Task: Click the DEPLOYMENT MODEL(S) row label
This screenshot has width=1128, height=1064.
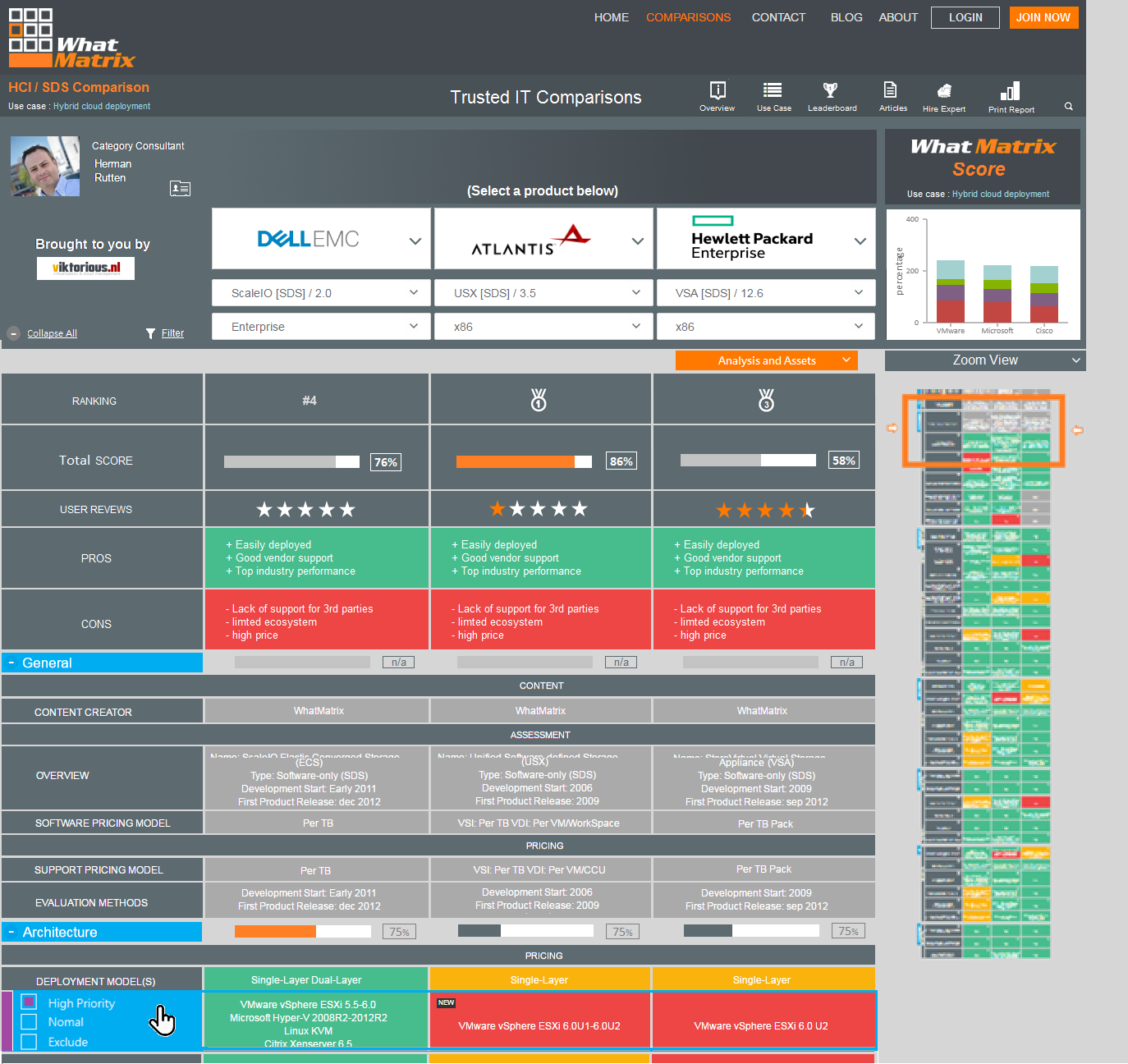Action: (96, 981)
